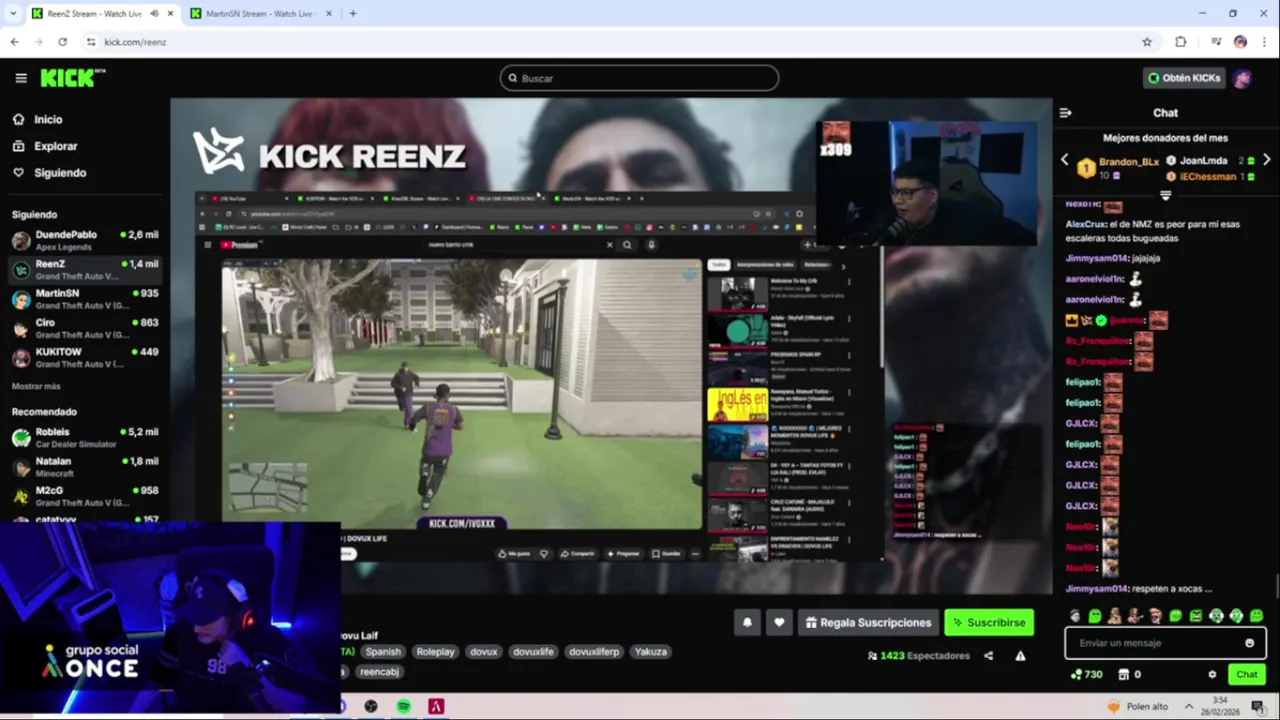This screenshot has width=1280, height=720.
Task: Open browser extensions puzzle icon
Action: click(1180, 42)
